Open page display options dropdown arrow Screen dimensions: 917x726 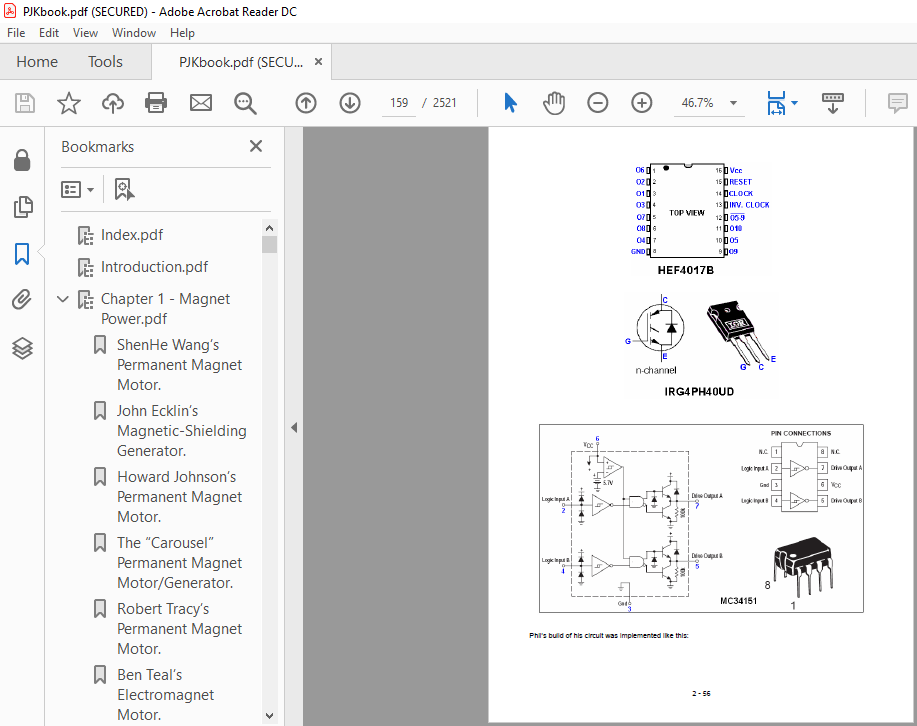point(794,103)
